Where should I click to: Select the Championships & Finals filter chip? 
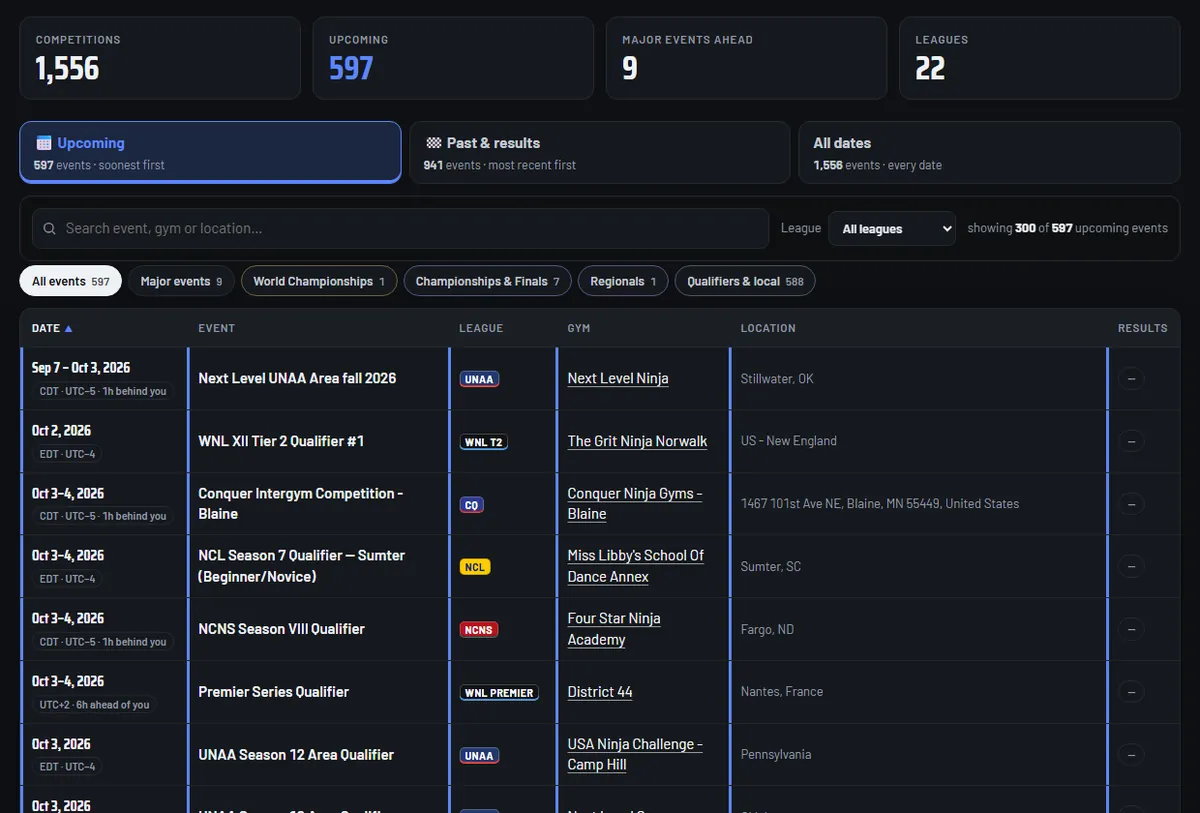(488, 281)
